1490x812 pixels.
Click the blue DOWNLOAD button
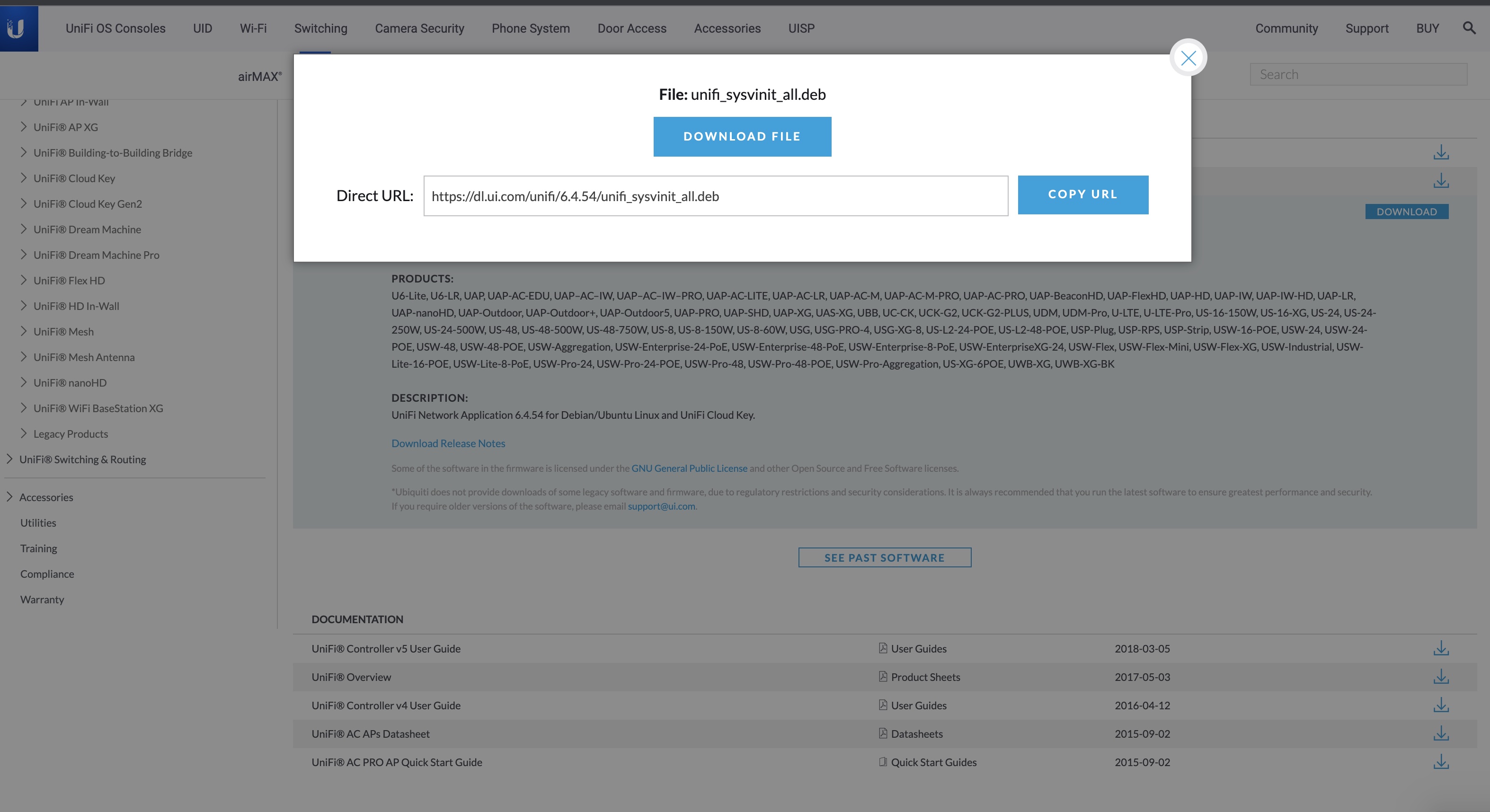click(x=1407, y=211)
